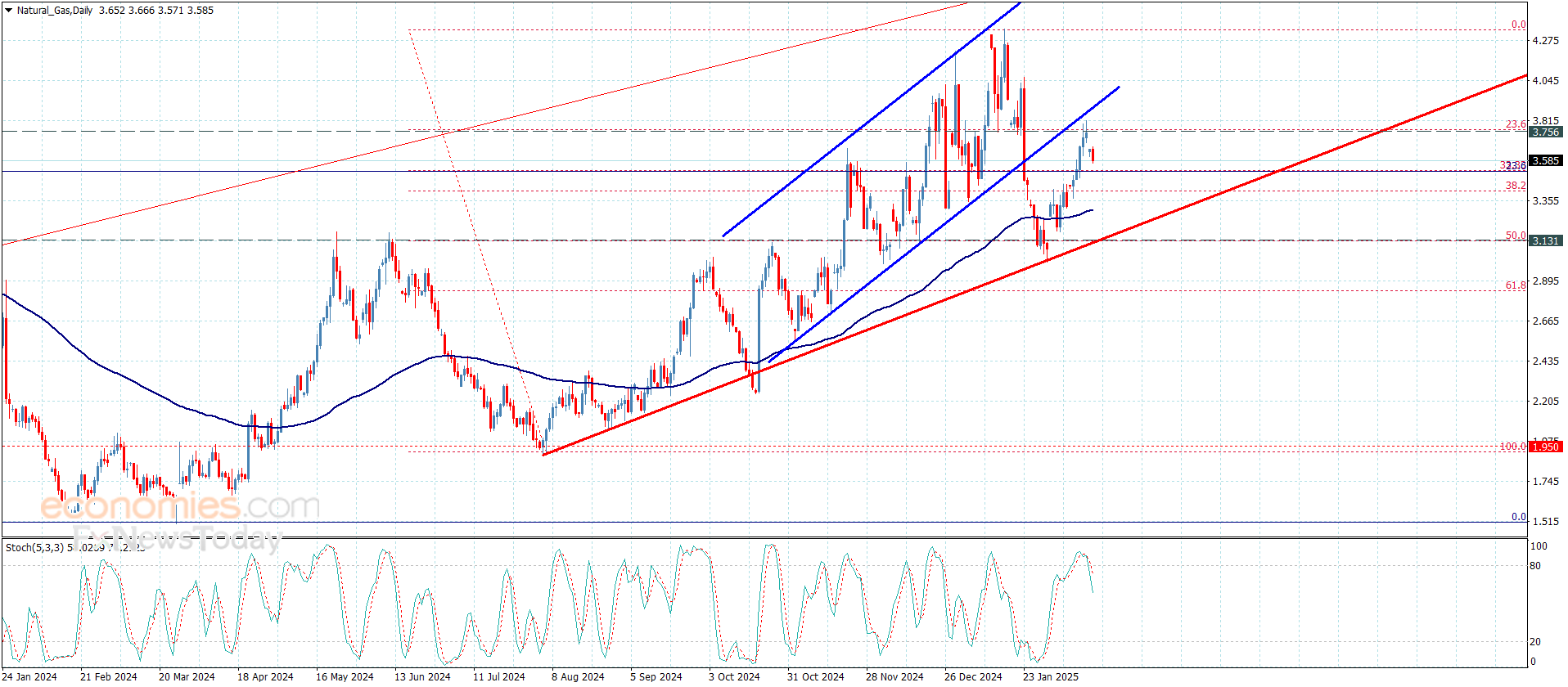This screenshot has height=687, width=1568.
Task: Click the 4.275 price axis label
Action: click(x=1546, y=41)
